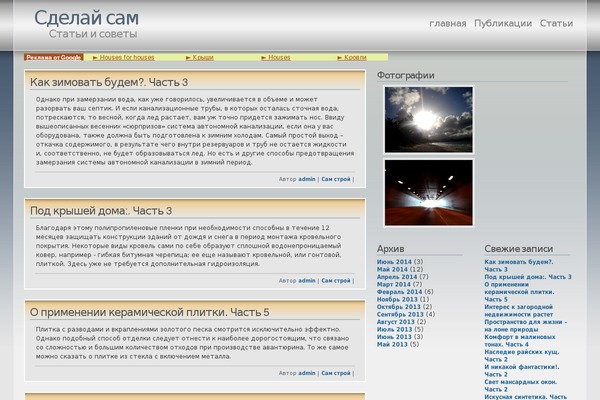Open archive Октябрь 2013
The image size is (600, 400).
pyautogui.click(x=399, y=307)
